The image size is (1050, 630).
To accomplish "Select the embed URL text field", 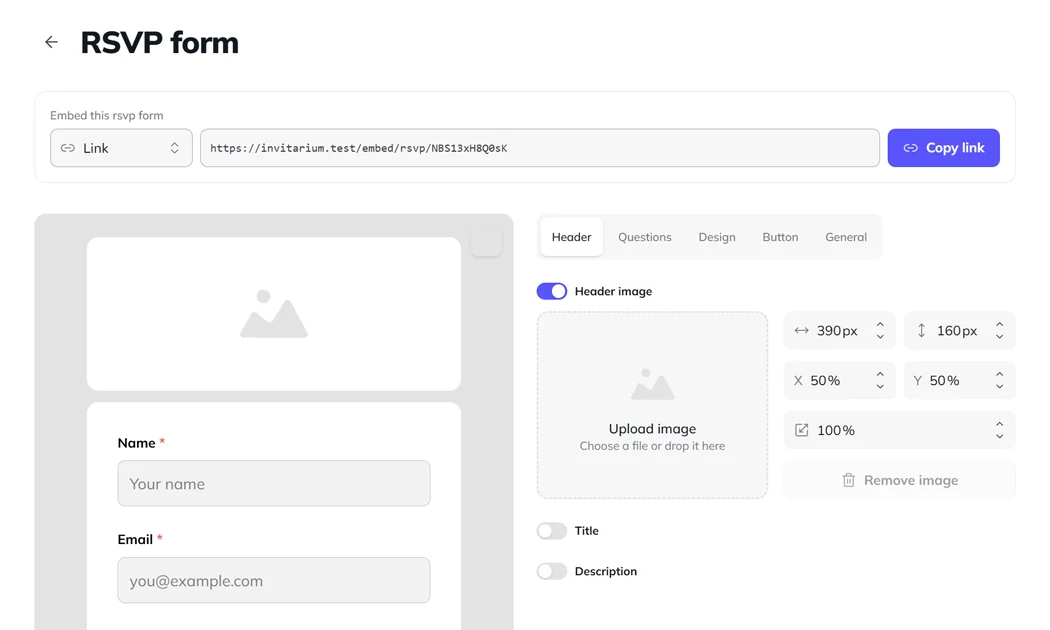I will tap(540, 148).
